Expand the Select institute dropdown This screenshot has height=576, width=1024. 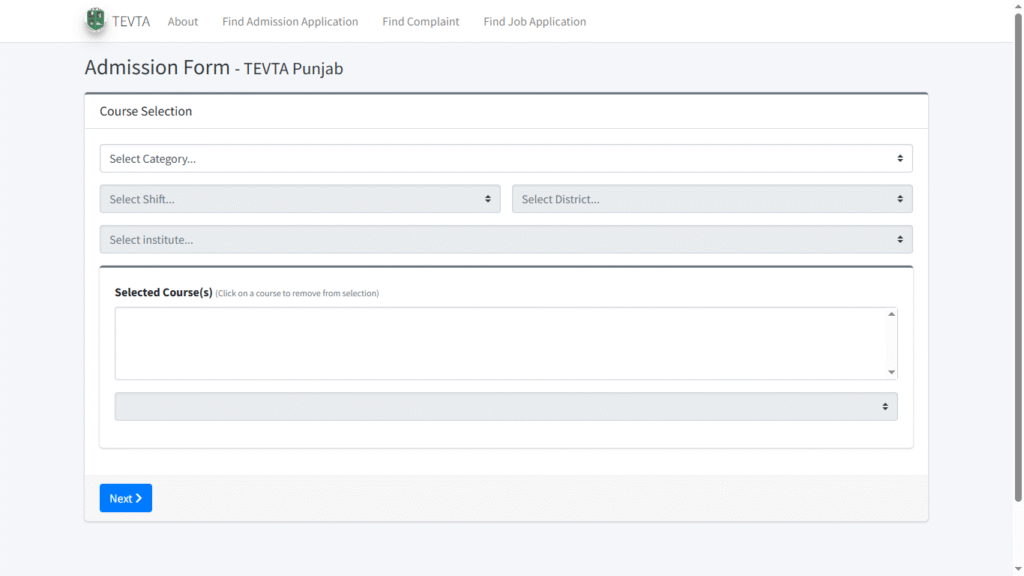click(x=506, y=240)
